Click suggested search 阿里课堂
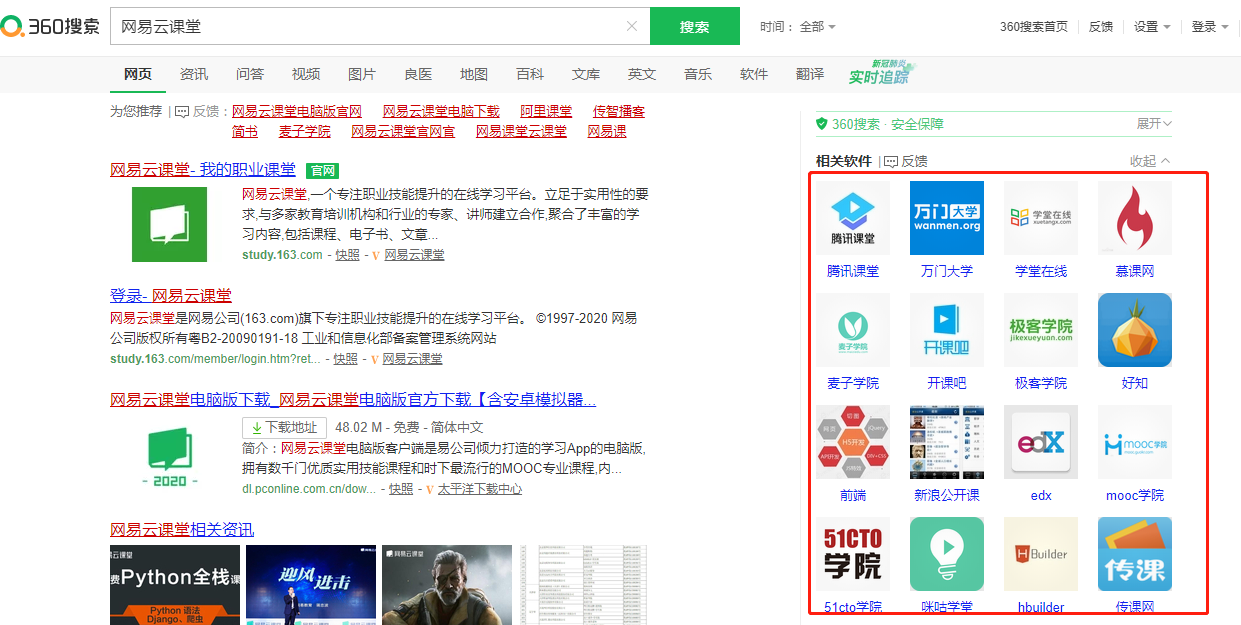The width and height of the screenshot is (1241, 625). click(547, 111)
